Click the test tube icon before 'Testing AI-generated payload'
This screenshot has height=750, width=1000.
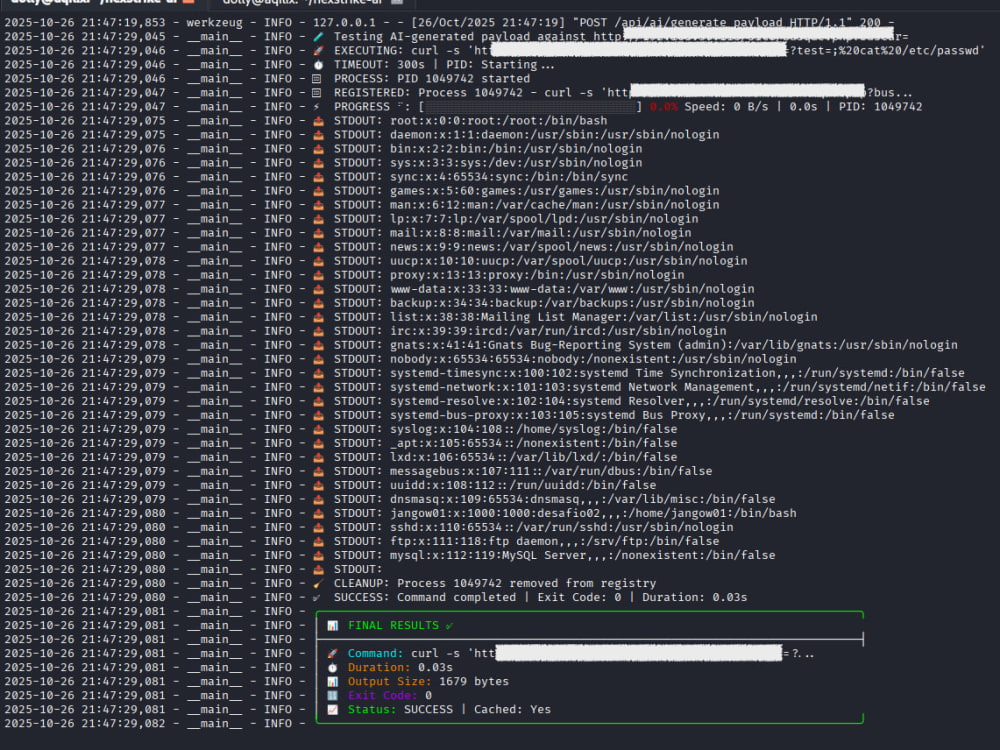318,37
